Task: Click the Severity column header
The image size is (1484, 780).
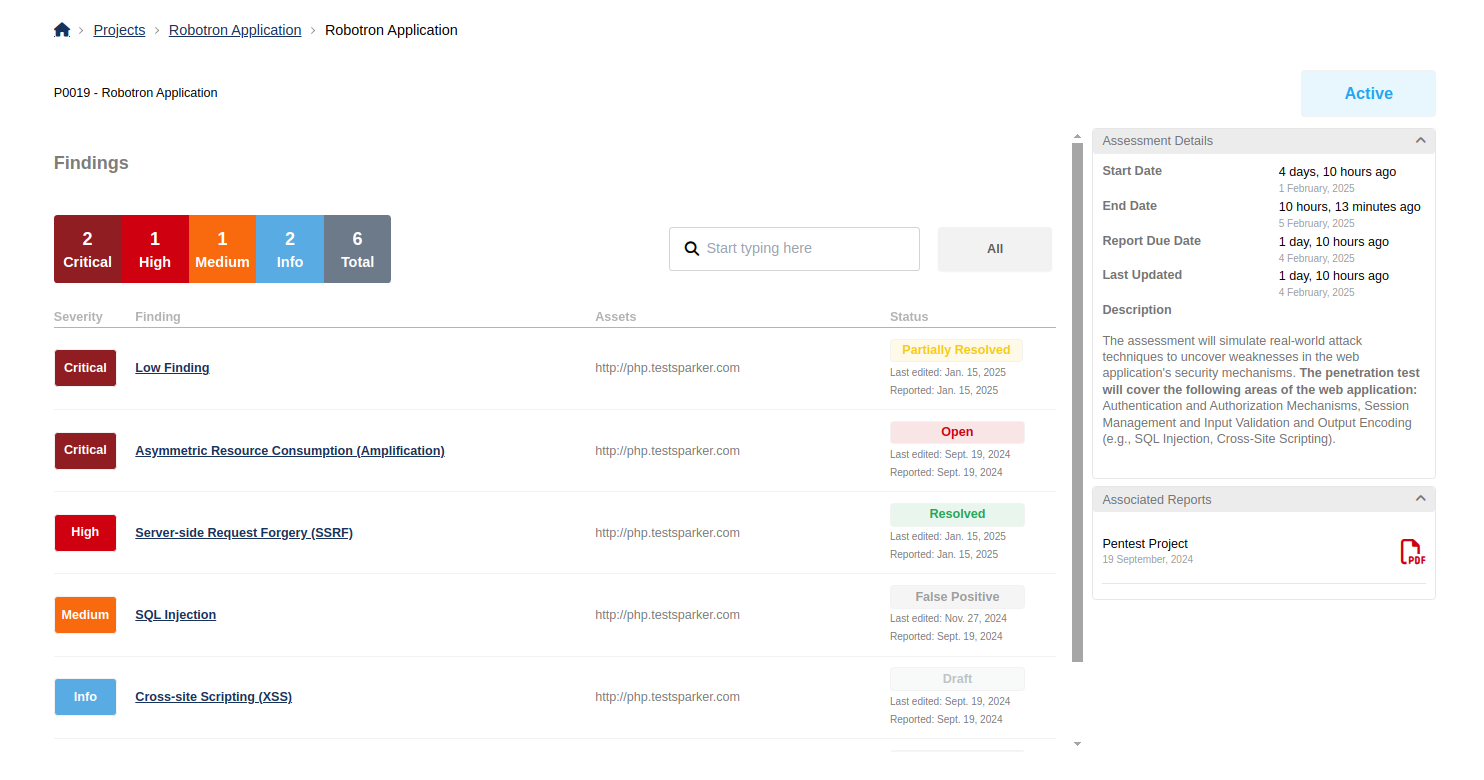Action: (x=78, y=317)
